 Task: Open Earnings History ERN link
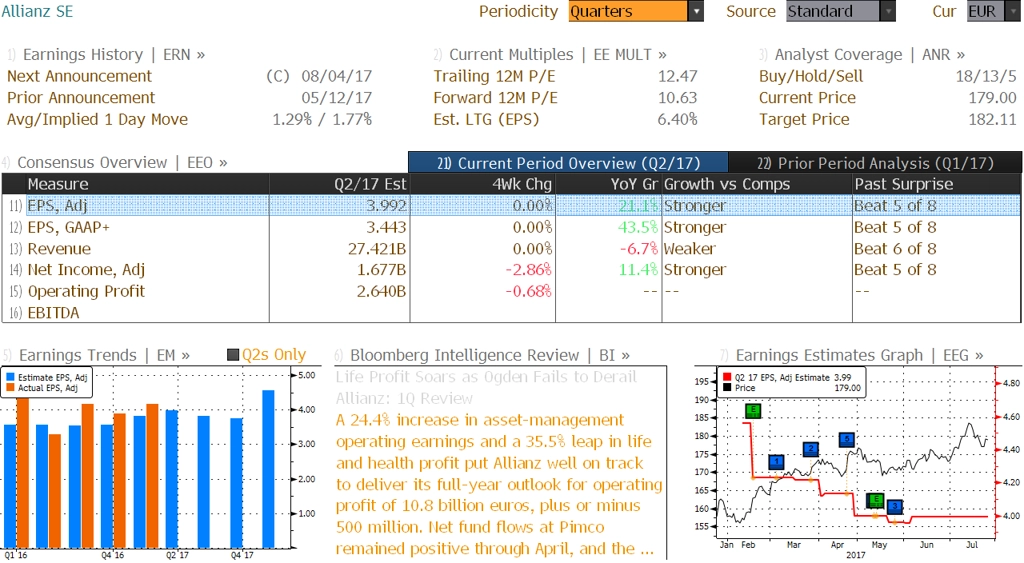114,54
